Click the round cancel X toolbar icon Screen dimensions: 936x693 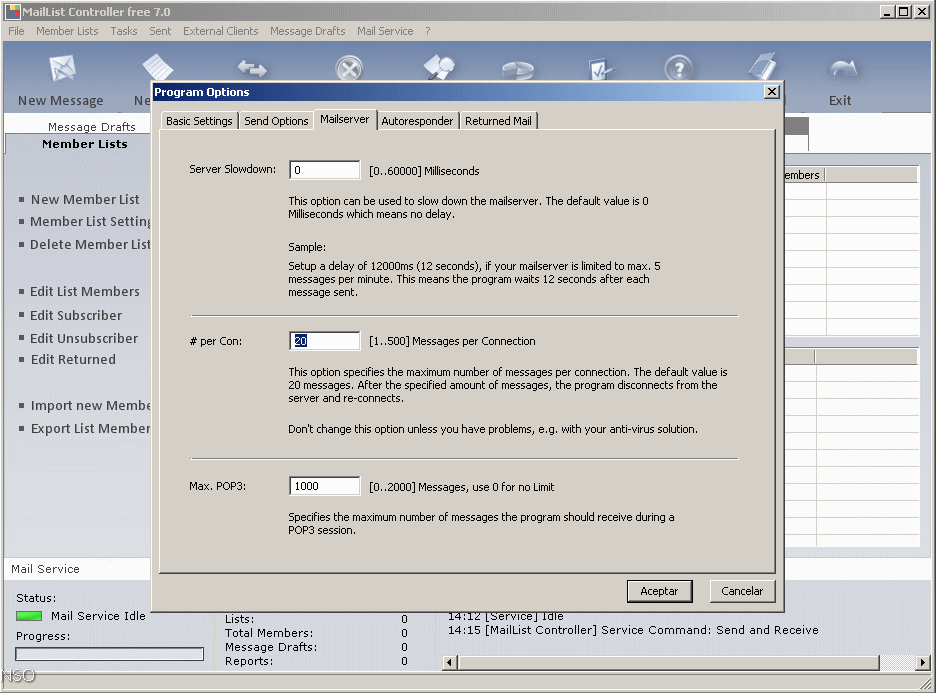click(348, 68)
